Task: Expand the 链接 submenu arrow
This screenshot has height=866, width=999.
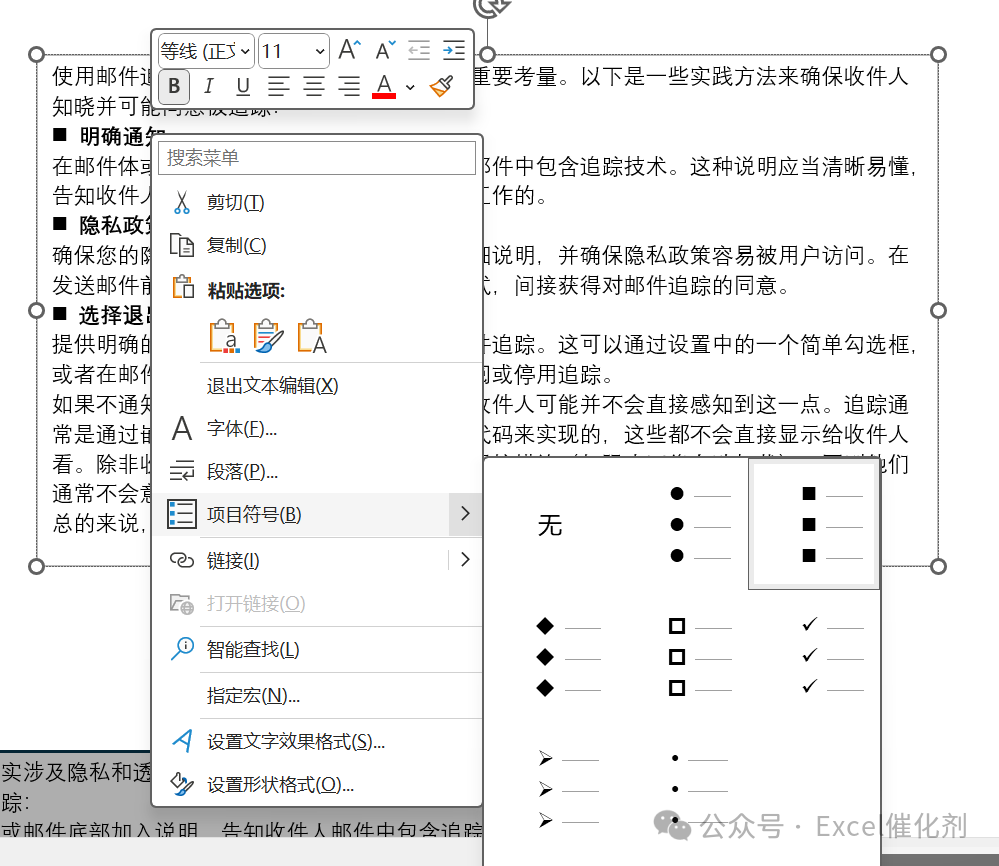Action: (x=465, y=559)
